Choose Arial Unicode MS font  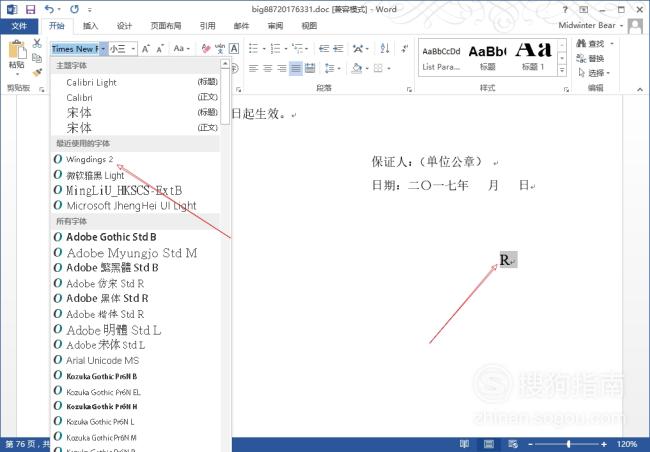(x=135, y=360)
